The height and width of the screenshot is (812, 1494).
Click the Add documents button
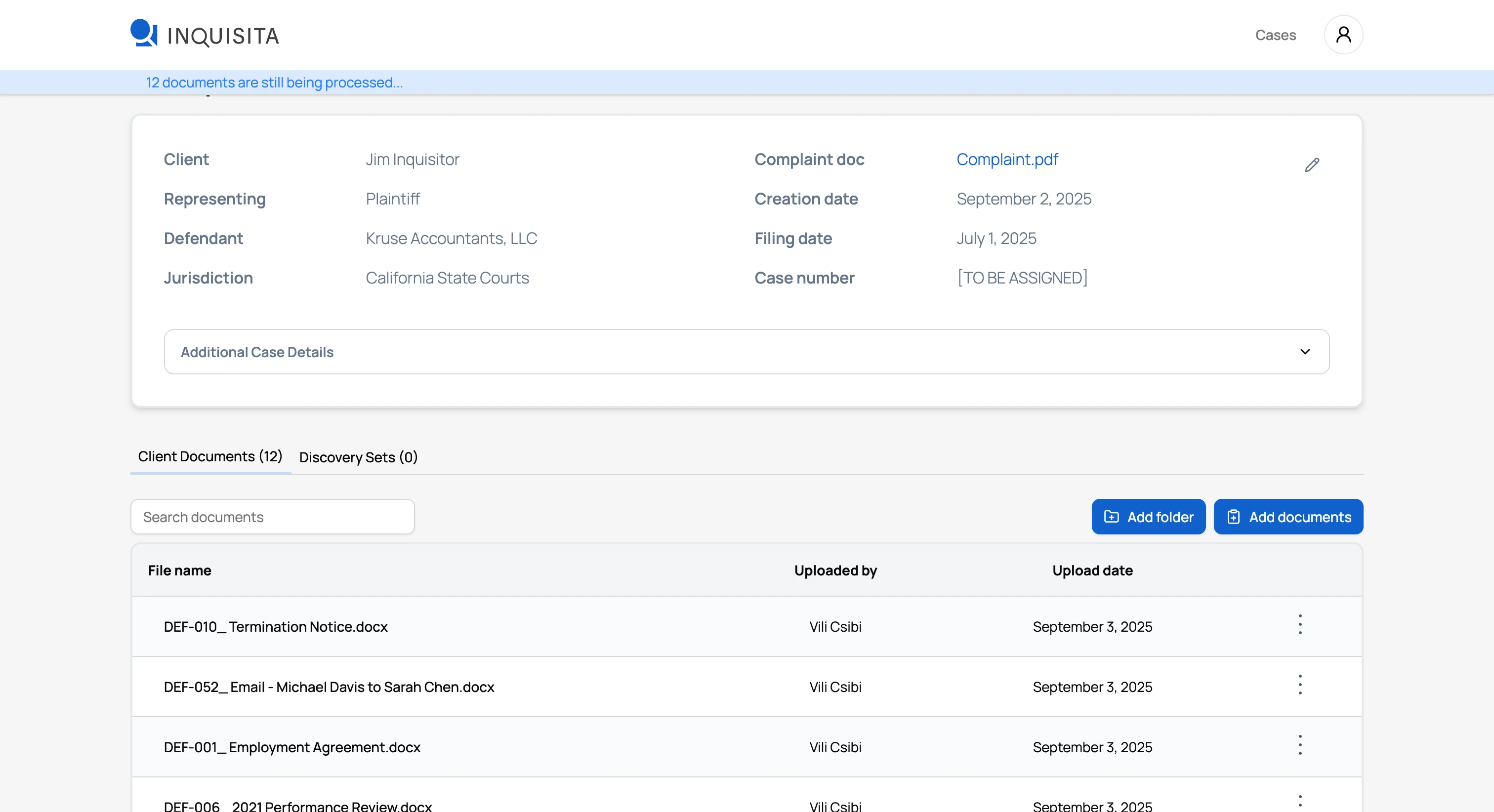[1287, 517]
